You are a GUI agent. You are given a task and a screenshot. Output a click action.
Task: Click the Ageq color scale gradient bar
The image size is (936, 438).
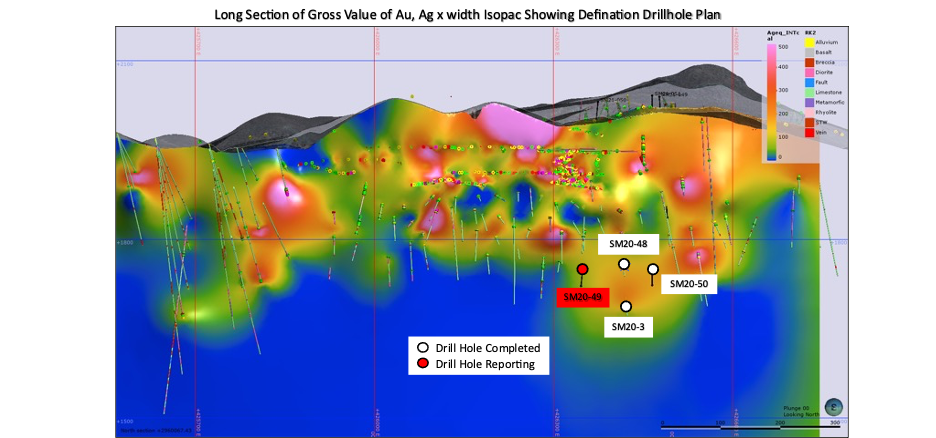pyautogui.click(x=771, y=102)
